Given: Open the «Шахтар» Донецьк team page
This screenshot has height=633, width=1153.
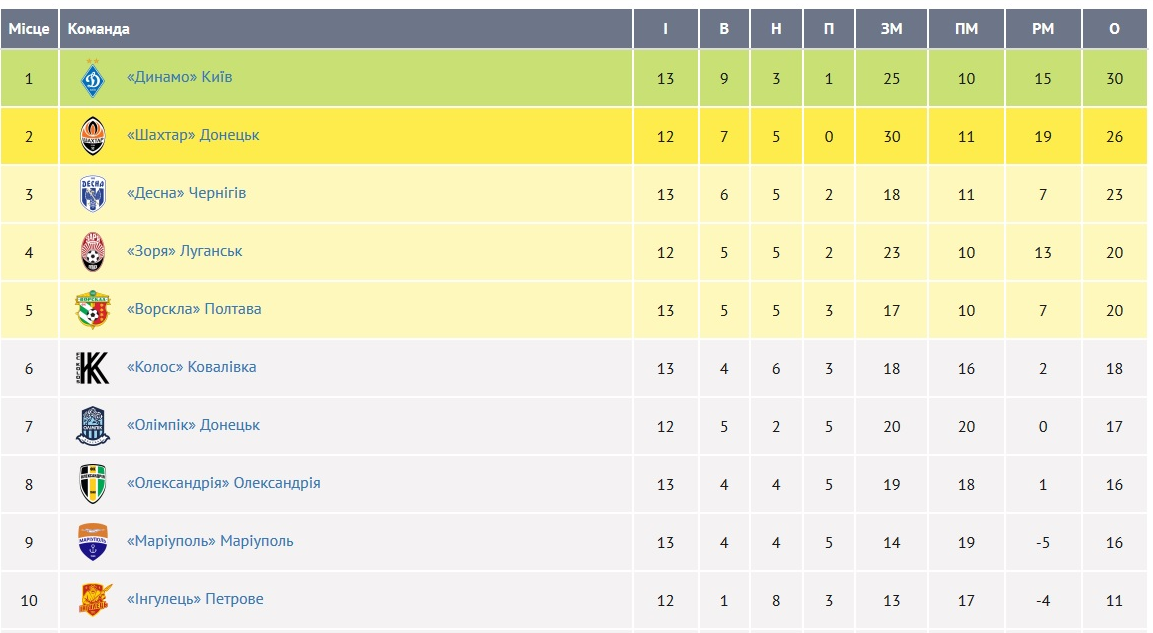Looking at the screenshot, I should 193,135.
